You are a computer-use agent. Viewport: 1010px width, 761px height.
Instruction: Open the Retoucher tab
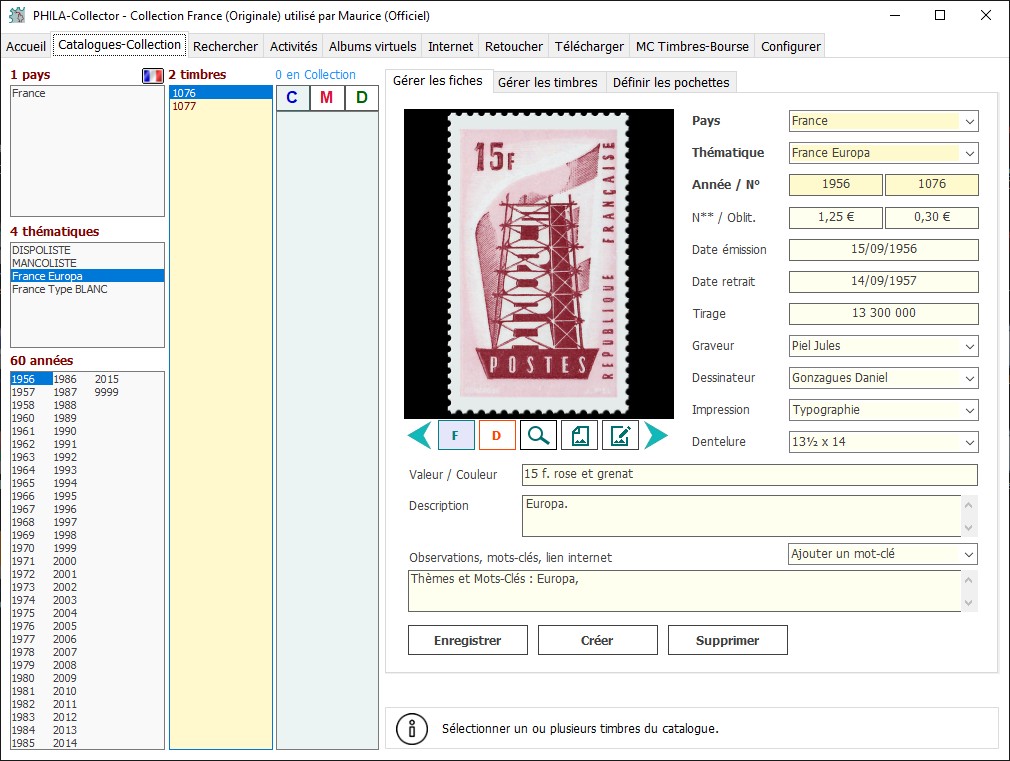pos(513,46)
